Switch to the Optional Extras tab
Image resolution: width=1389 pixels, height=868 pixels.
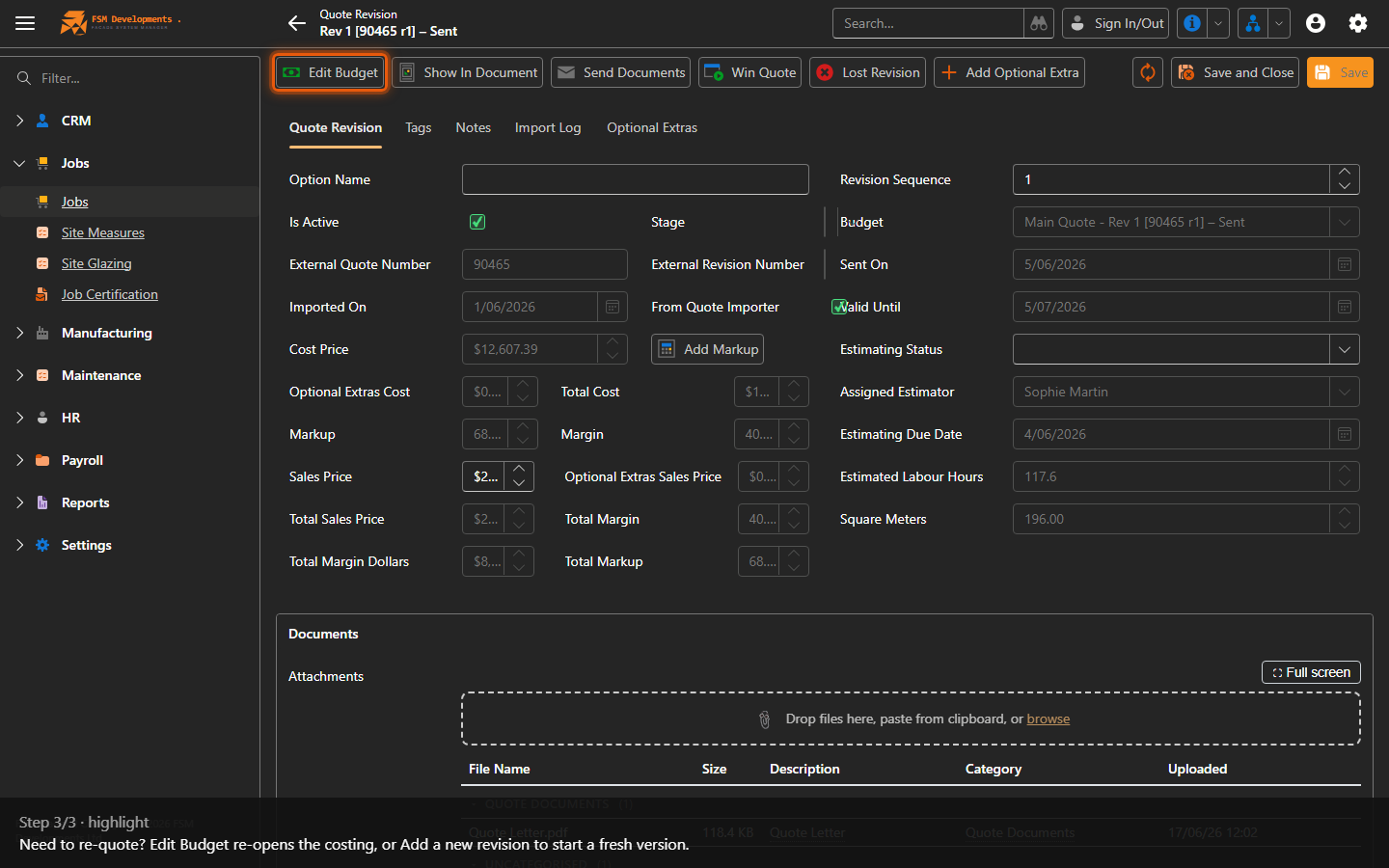652,127
